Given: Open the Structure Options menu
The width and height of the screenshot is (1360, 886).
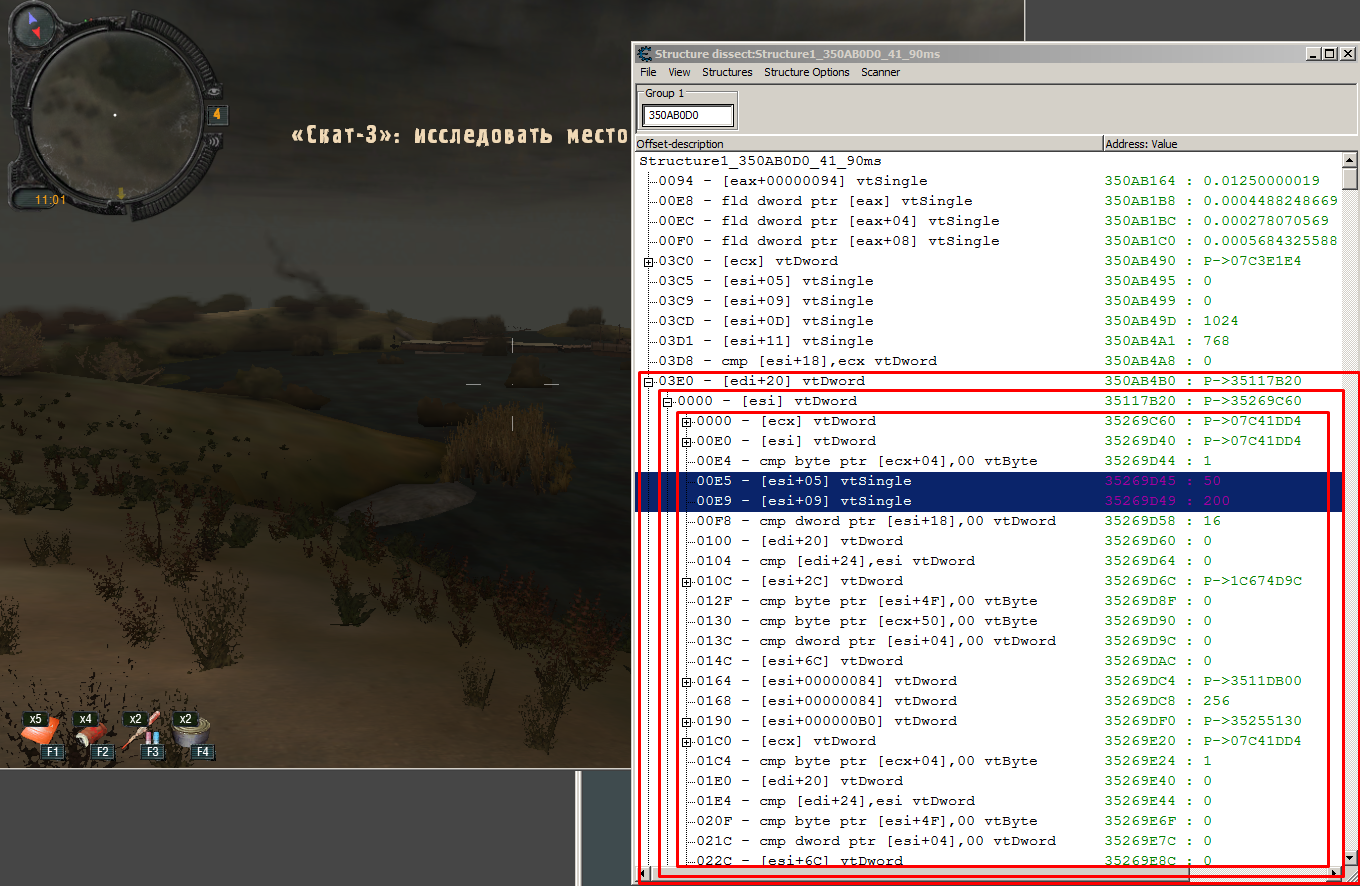Looking at the screenshot, I should point(806,72).
